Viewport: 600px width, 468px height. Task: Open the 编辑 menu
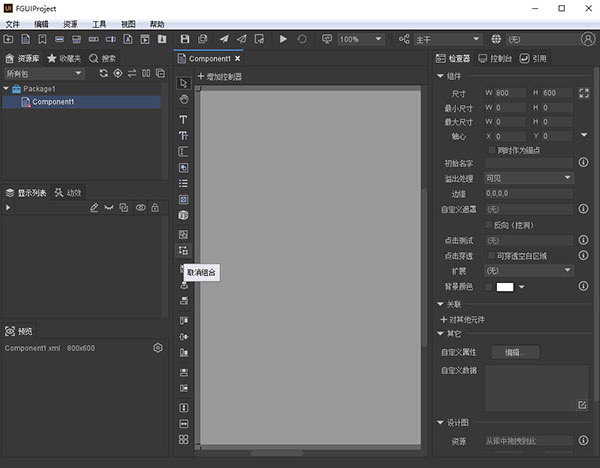(41, 24)
